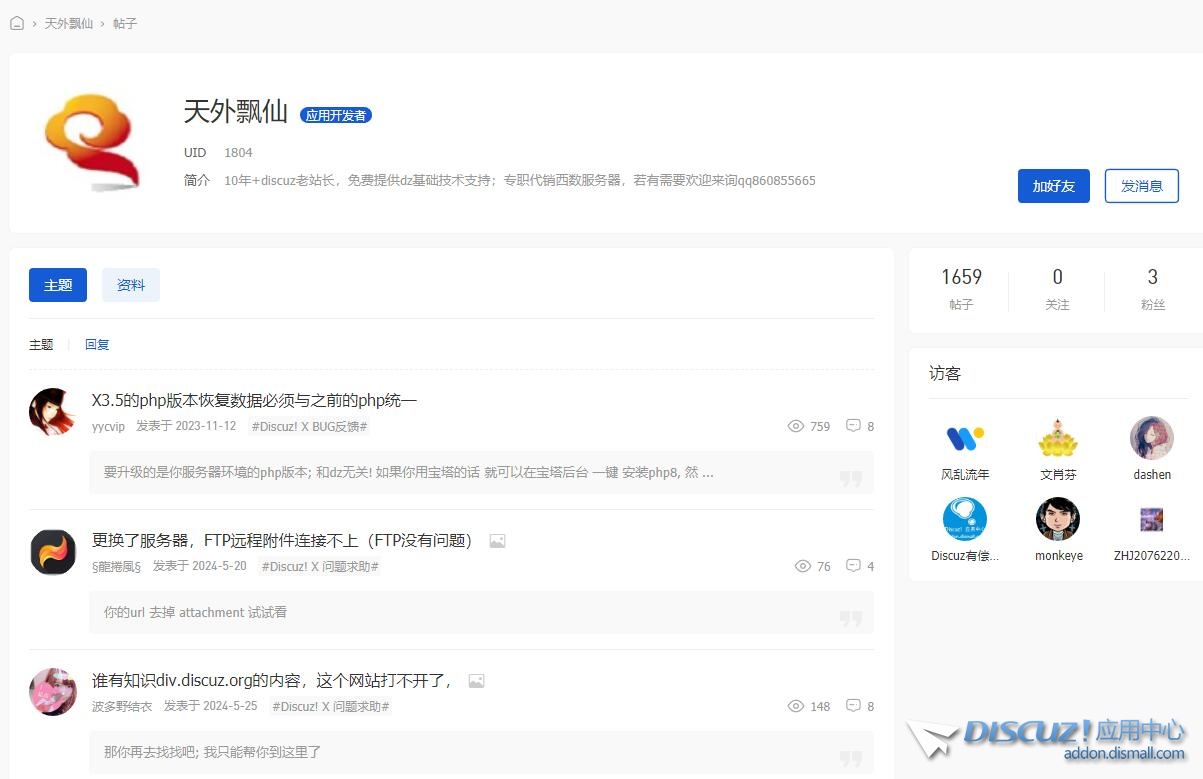Screen dimensions: 1203x779
Task: Open visitor monkeye's avatar
Action: coord(1057,519)
